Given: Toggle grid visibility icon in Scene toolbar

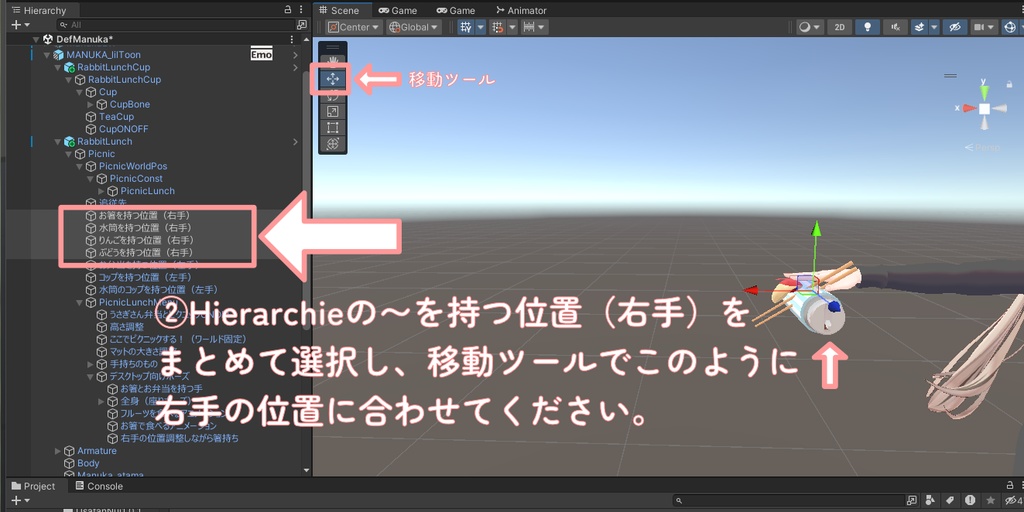Looking at the screenshot, I should (x=466, y=27).
